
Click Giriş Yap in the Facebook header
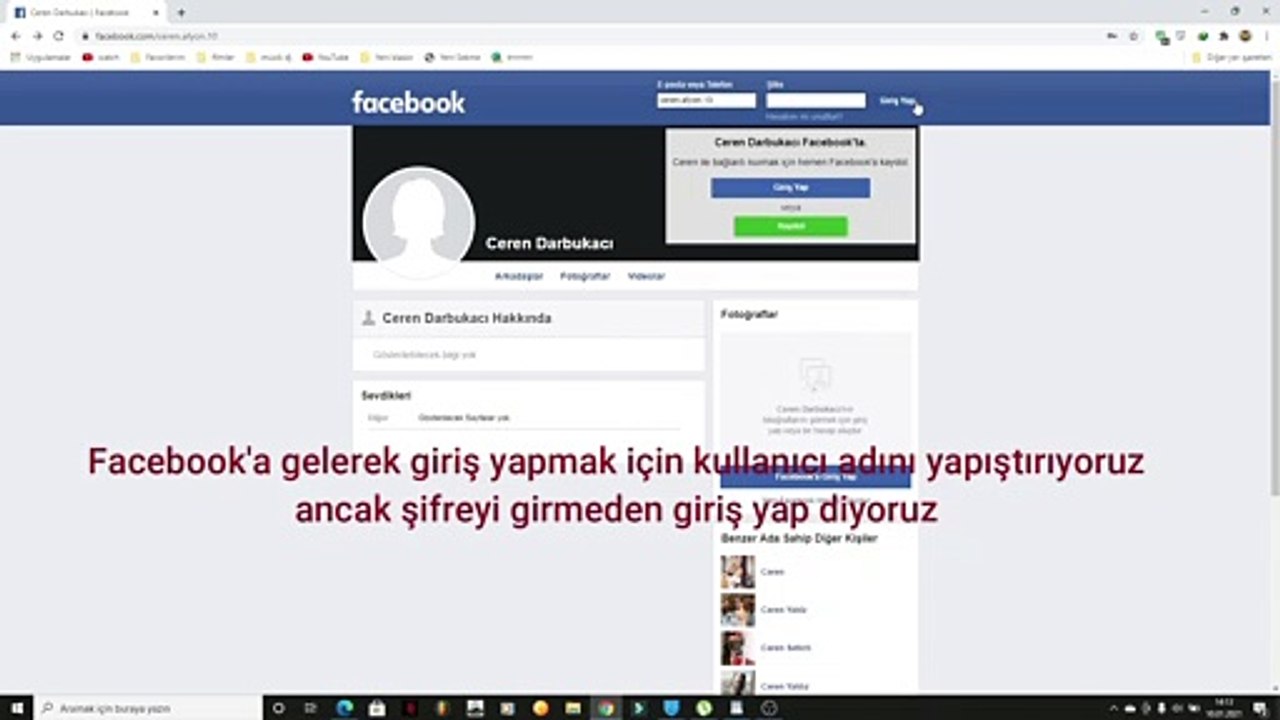[x=897, y=101]
